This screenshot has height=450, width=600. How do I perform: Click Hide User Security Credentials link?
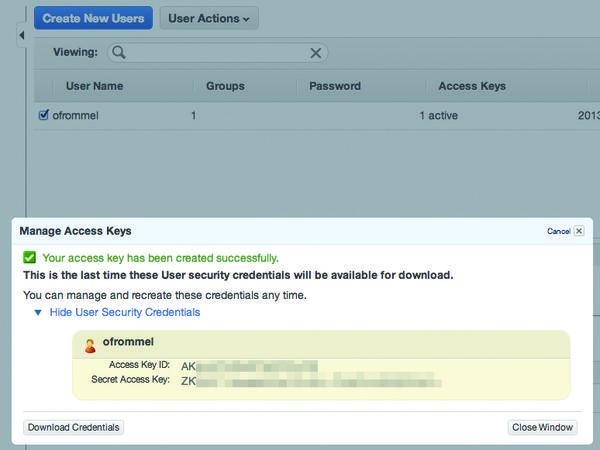(125, 312)
